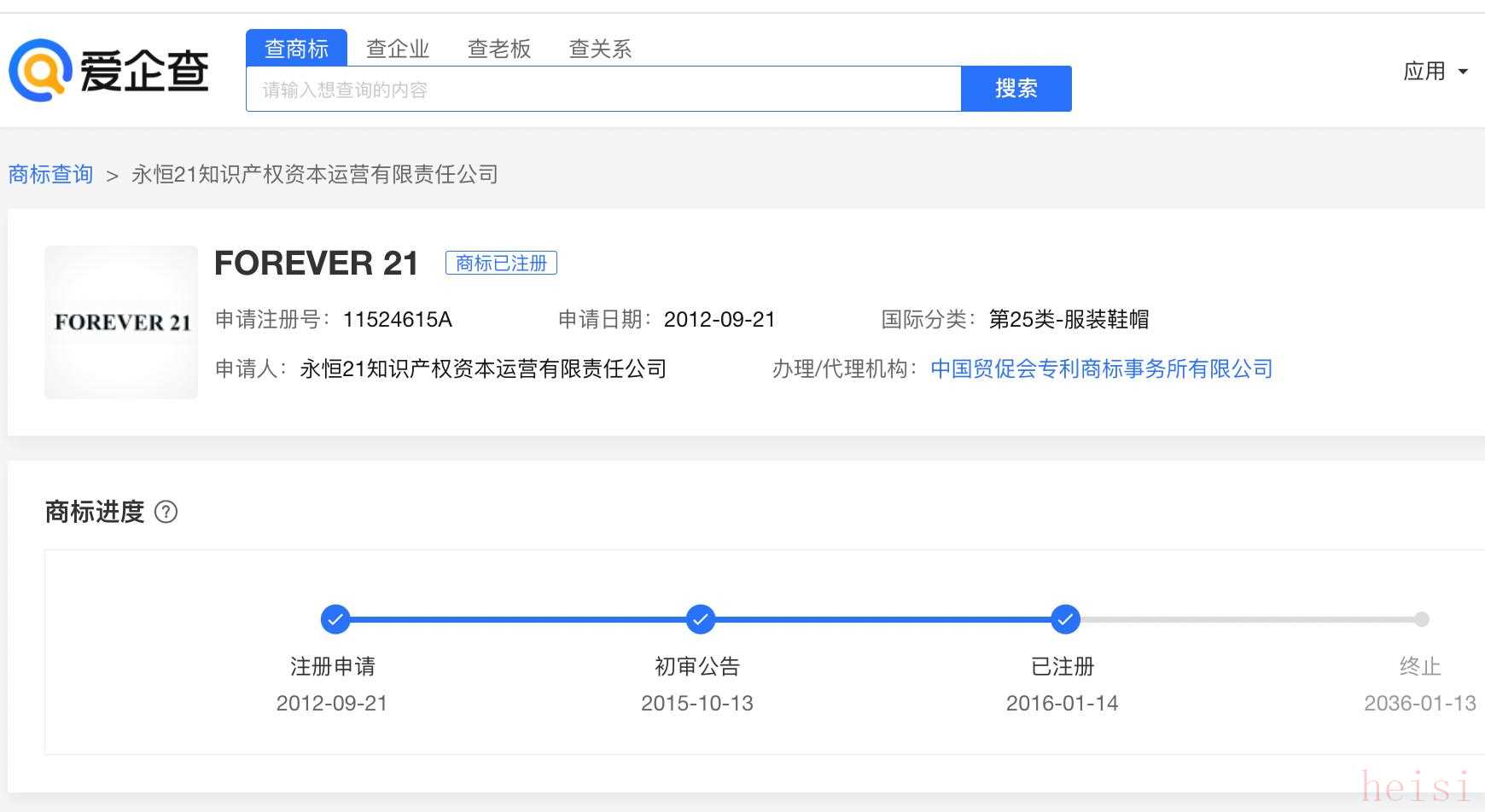This screenshot has width=1485, height=812.
Task: Switch to the 查关系 tab
Action: tap(600, 49)
